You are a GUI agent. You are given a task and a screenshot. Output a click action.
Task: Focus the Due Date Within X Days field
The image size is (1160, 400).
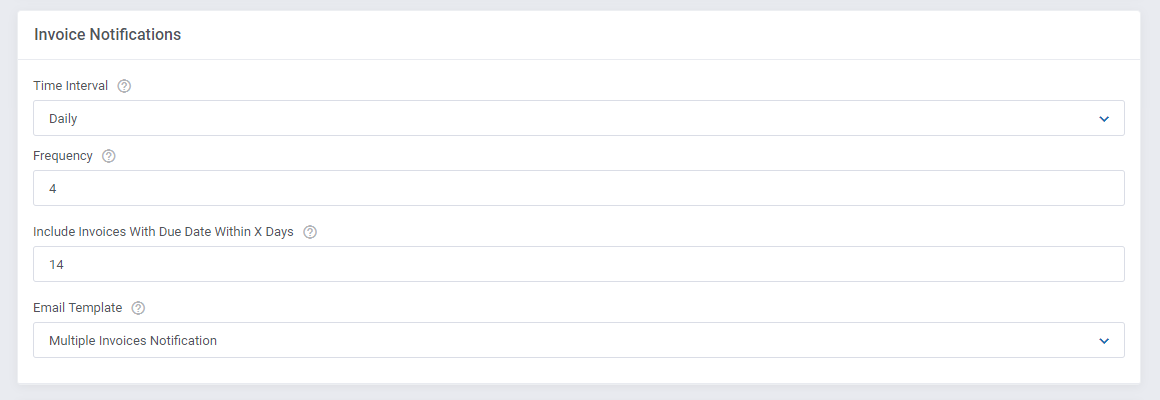tap(579, 264)
